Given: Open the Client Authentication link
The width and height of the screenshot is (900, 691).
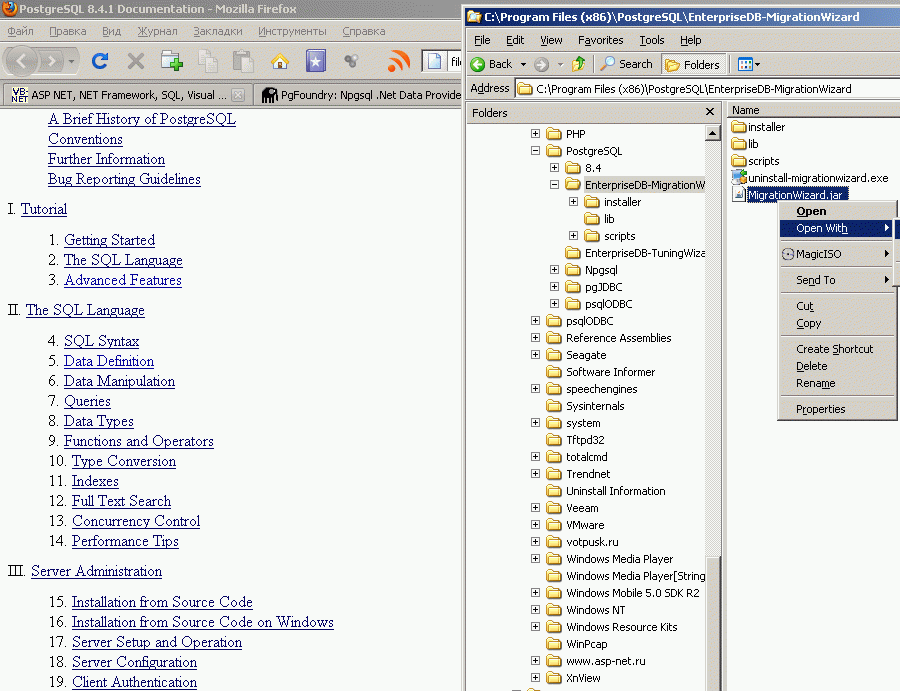Looking at the screenshot, I should point(134,682).
